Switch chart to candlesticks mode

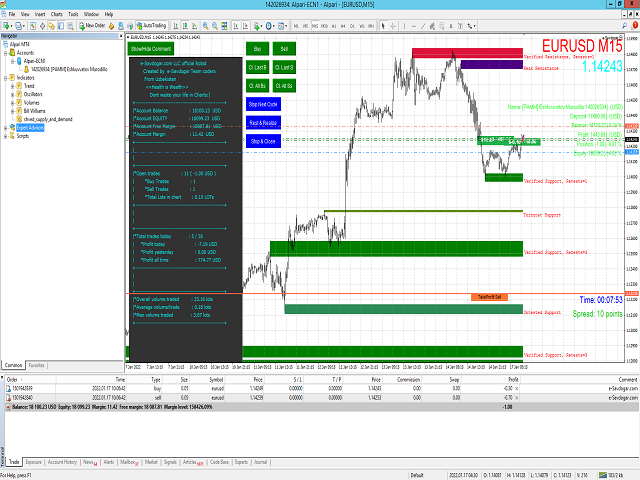pyautogui.click(x=185, y=26)
